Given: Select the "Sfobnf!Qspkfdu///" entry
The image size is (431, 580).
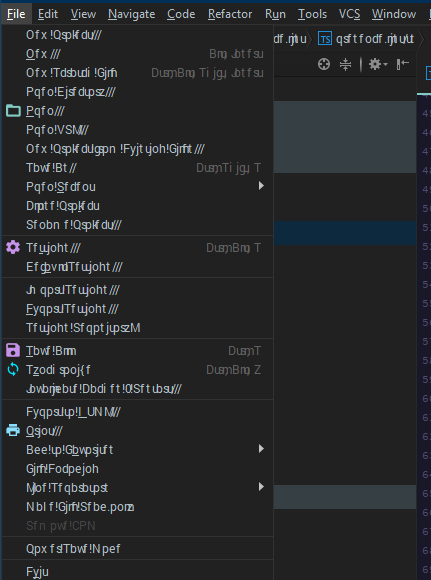Looking at the screenshot, I should (x=137, y=225).
